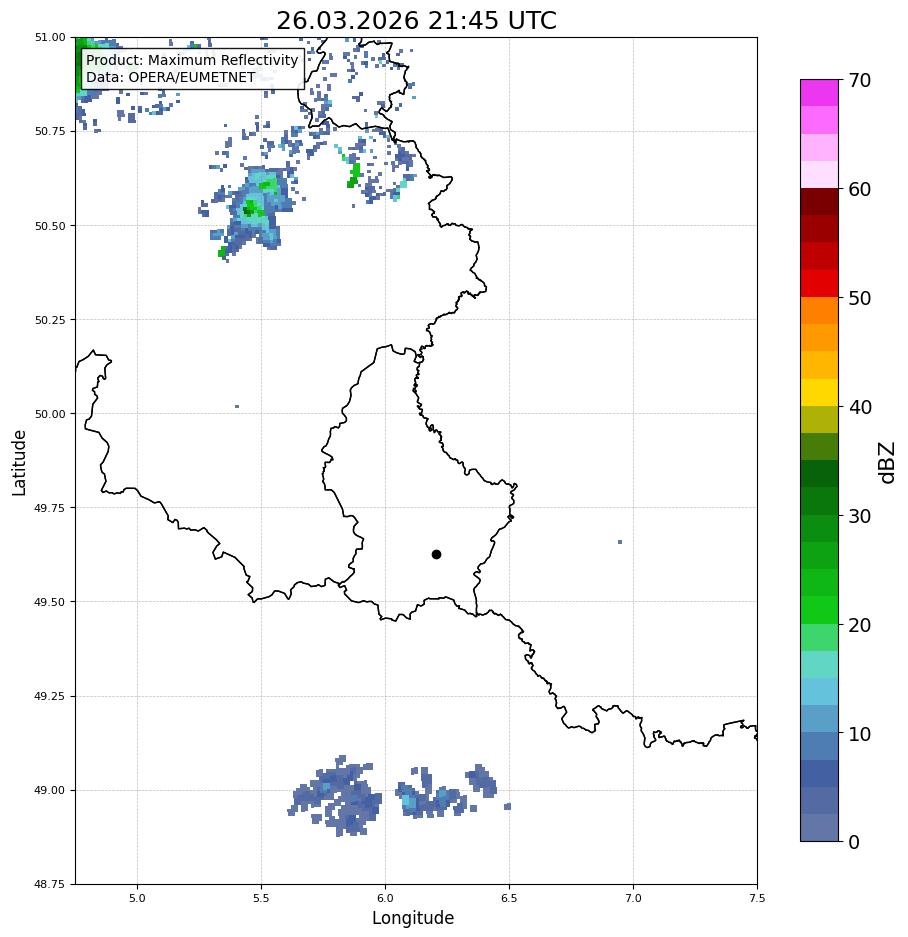Click the colorbar tick label 50
Screen dimensions: 908x937
coord(860,298)
